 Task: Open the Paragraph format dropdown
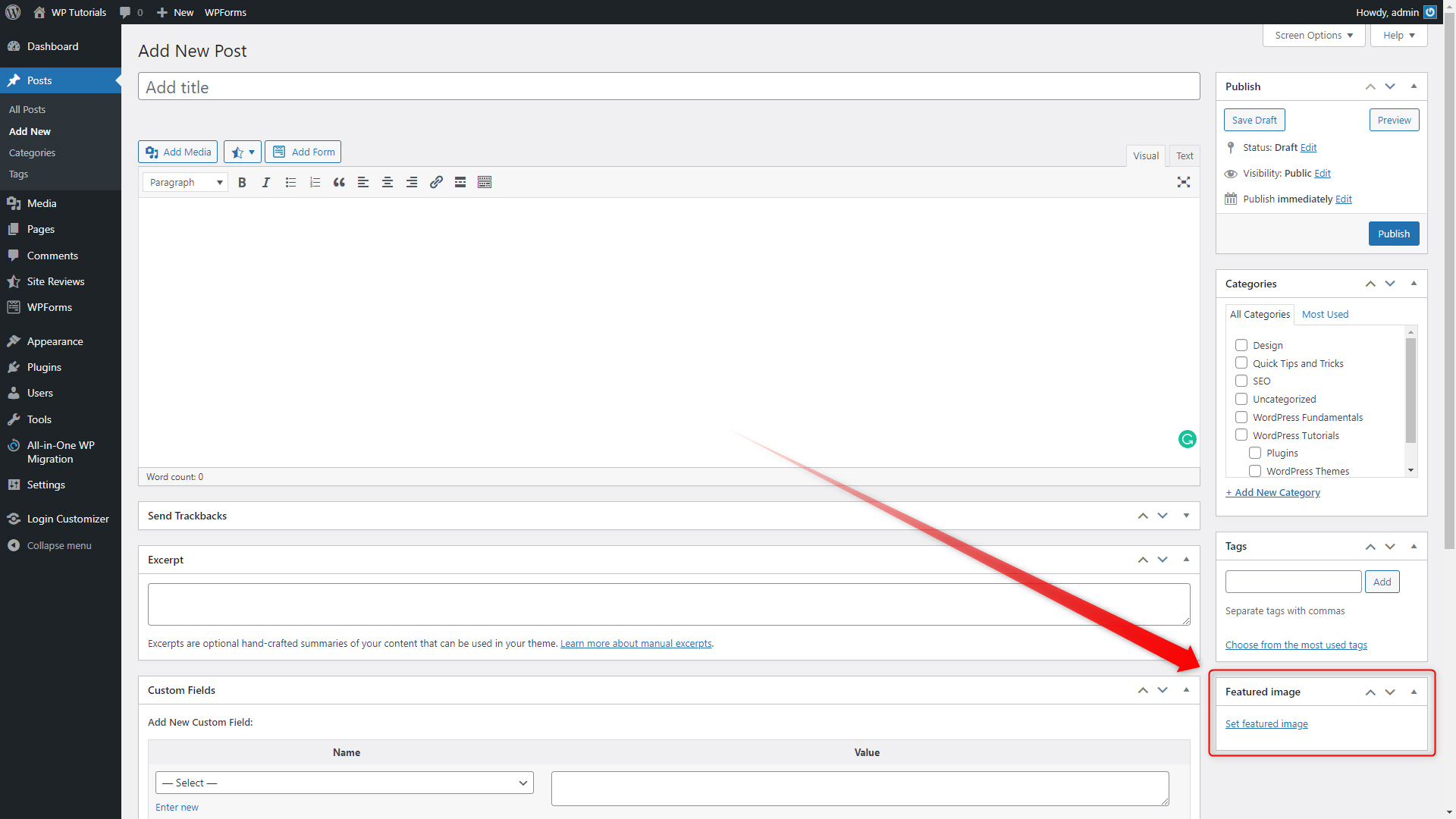(x=185, y=182)
